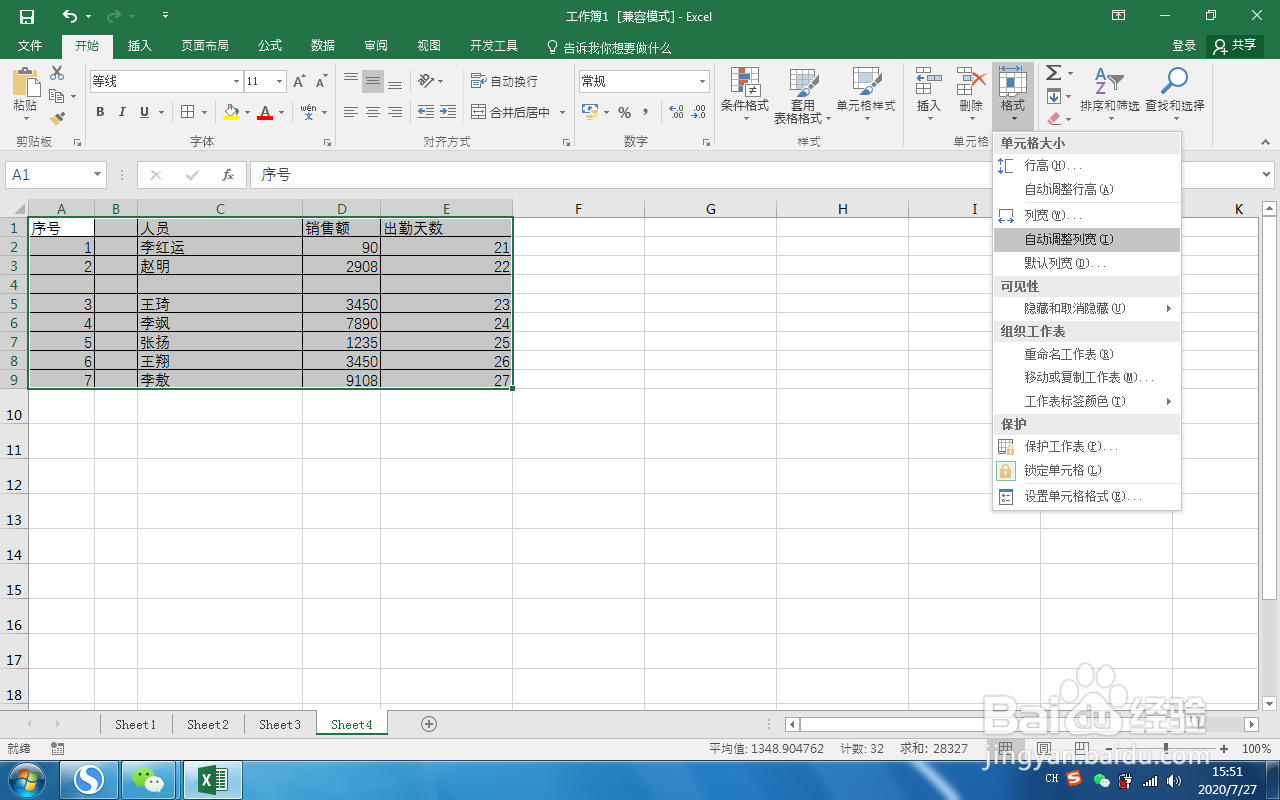The height and width of the screenshot is (800, 1280).
Task: Open the Insert (插入) ribbon tab
Action: (x=140, y=46)
